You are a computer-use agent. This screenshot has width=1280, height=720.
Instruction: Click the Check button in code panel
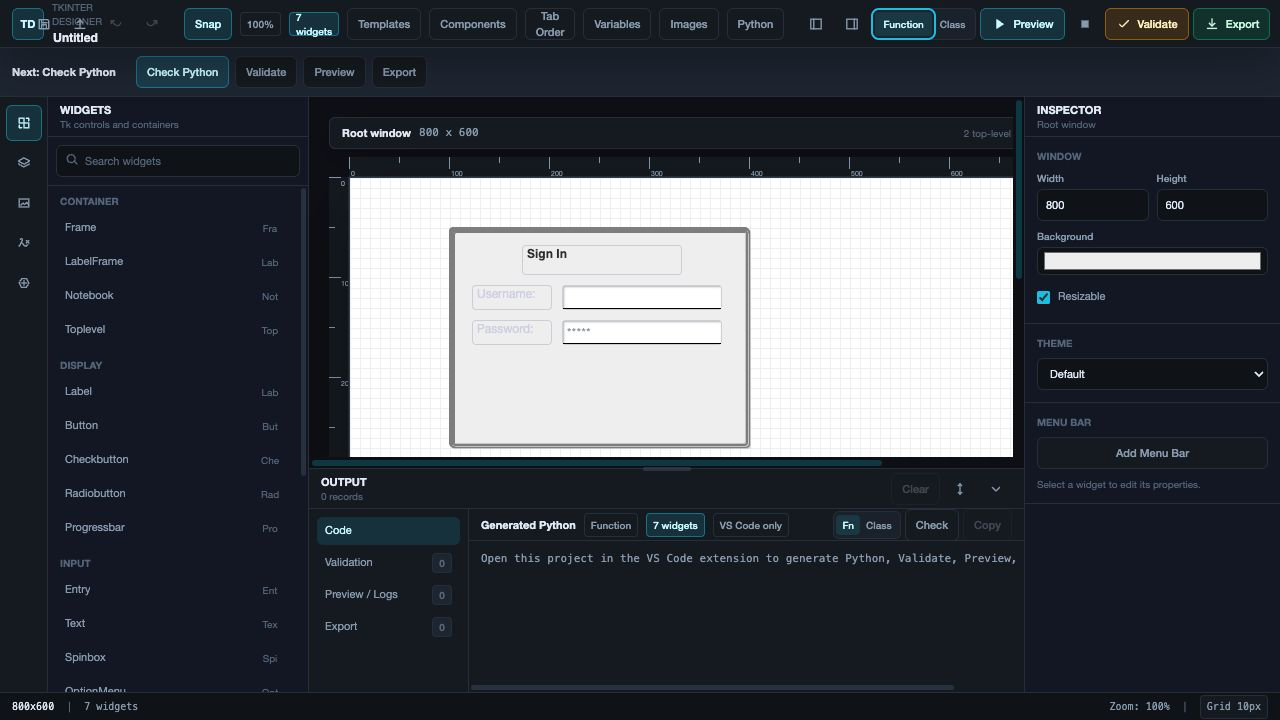click(x=932, y=525)
